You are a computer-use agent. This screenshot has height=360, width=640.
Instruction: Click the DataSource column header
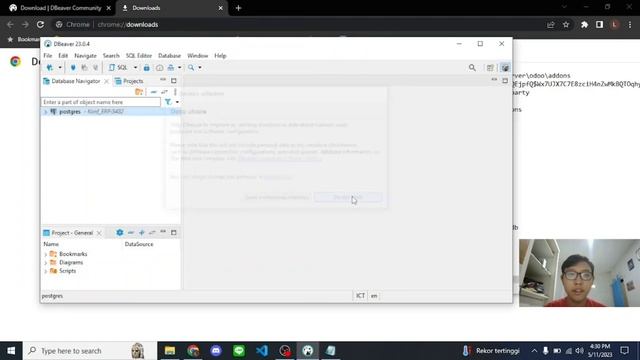tap(139, 244)
